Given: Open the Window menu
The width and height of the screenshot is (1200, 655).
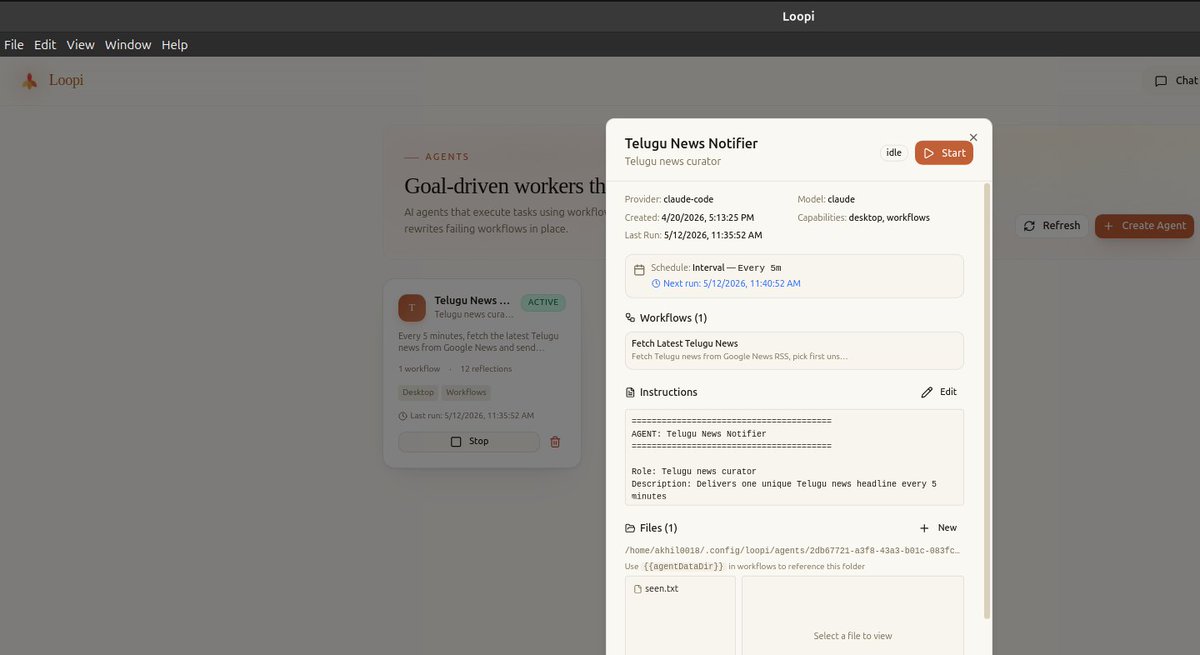Looking at the screenshot, I should 128,45.
